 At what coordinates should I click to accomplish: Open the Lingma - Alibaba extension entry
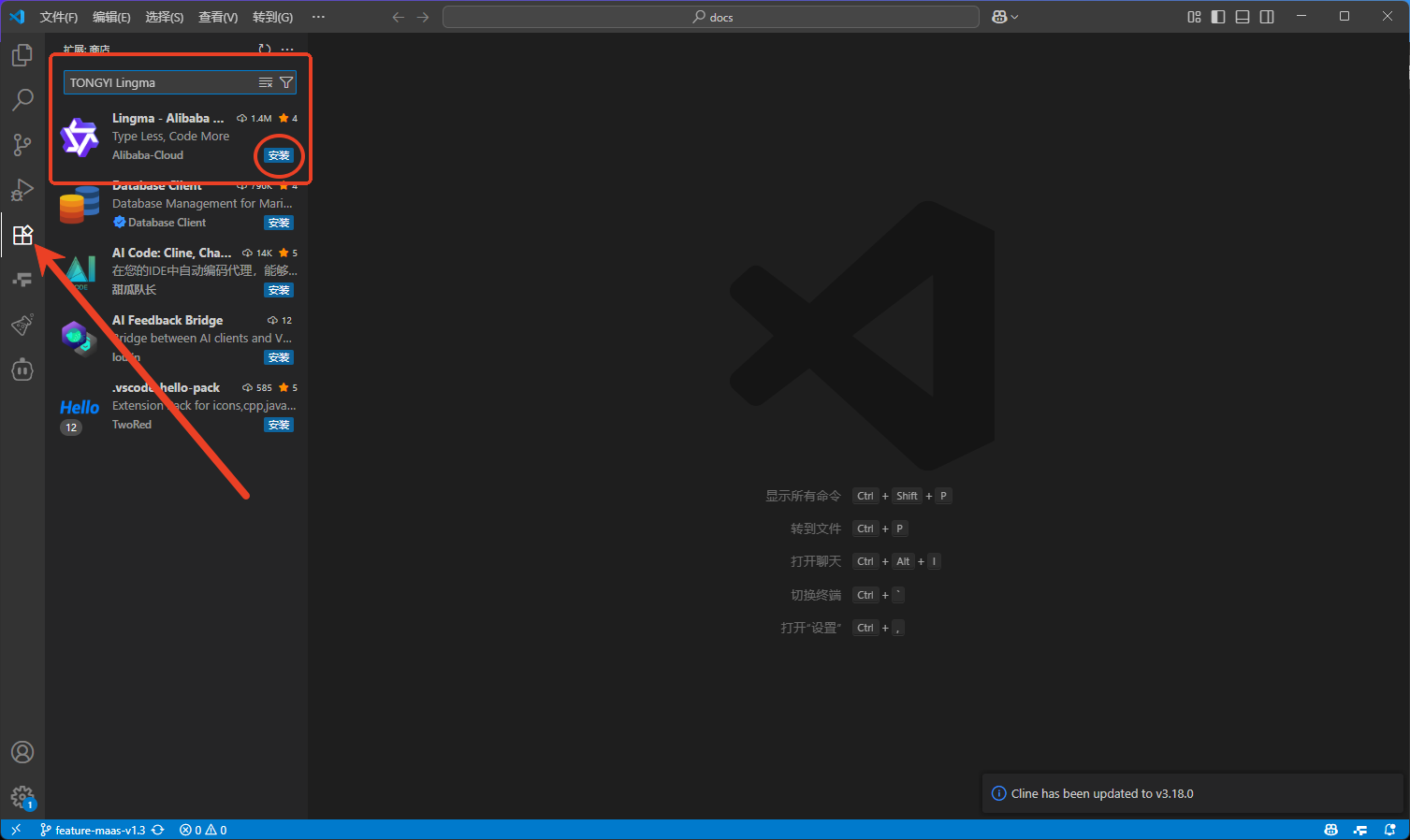coord(178,137)
